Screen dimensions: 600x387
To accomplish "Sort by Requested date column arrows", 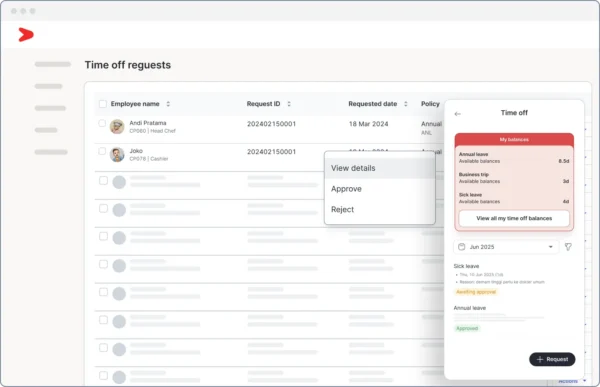I will [406, 104].
